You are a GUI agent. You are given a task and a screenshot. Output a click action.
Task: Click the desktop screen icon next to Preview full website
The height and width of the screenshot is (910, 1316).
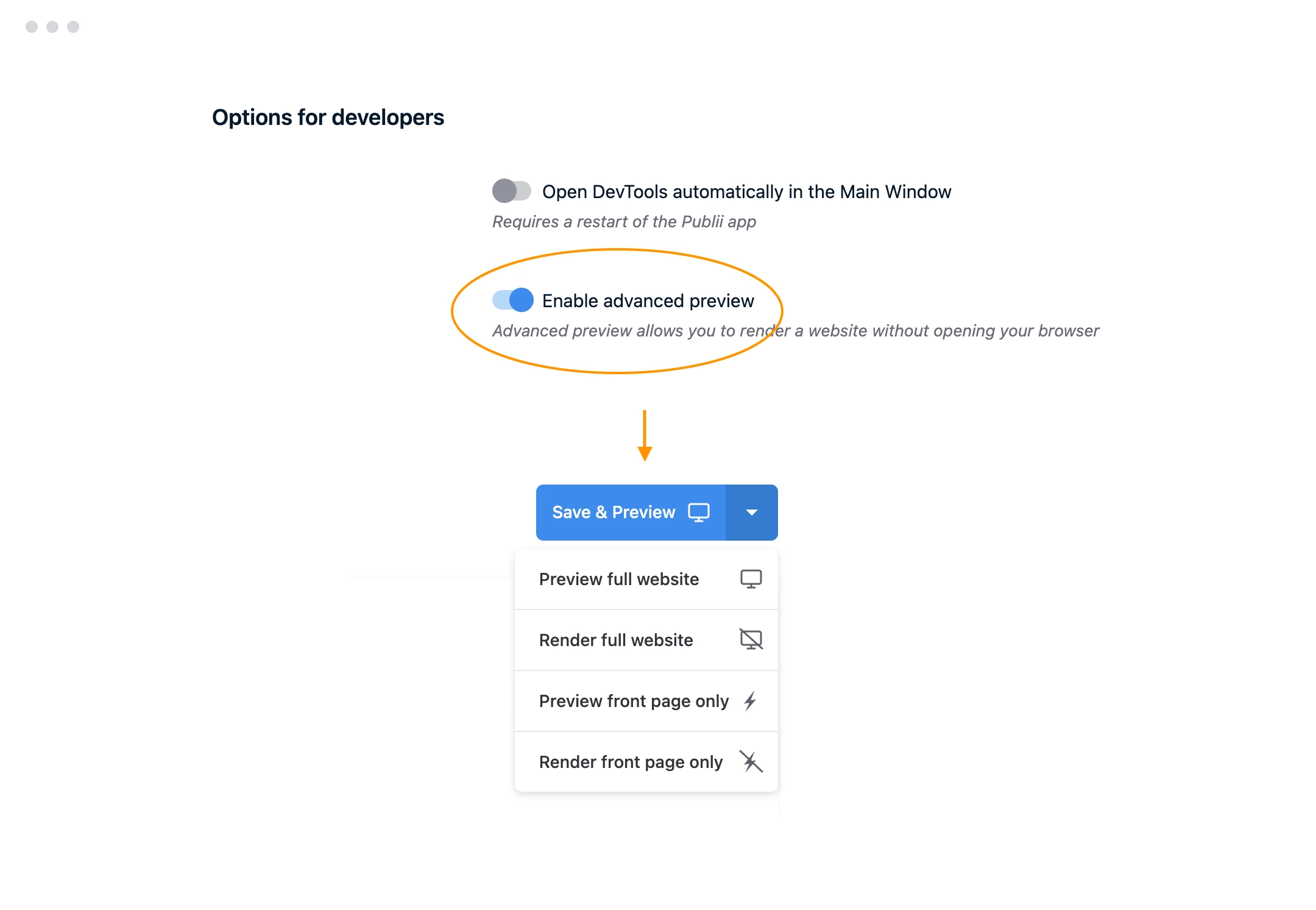pos(752,579)
